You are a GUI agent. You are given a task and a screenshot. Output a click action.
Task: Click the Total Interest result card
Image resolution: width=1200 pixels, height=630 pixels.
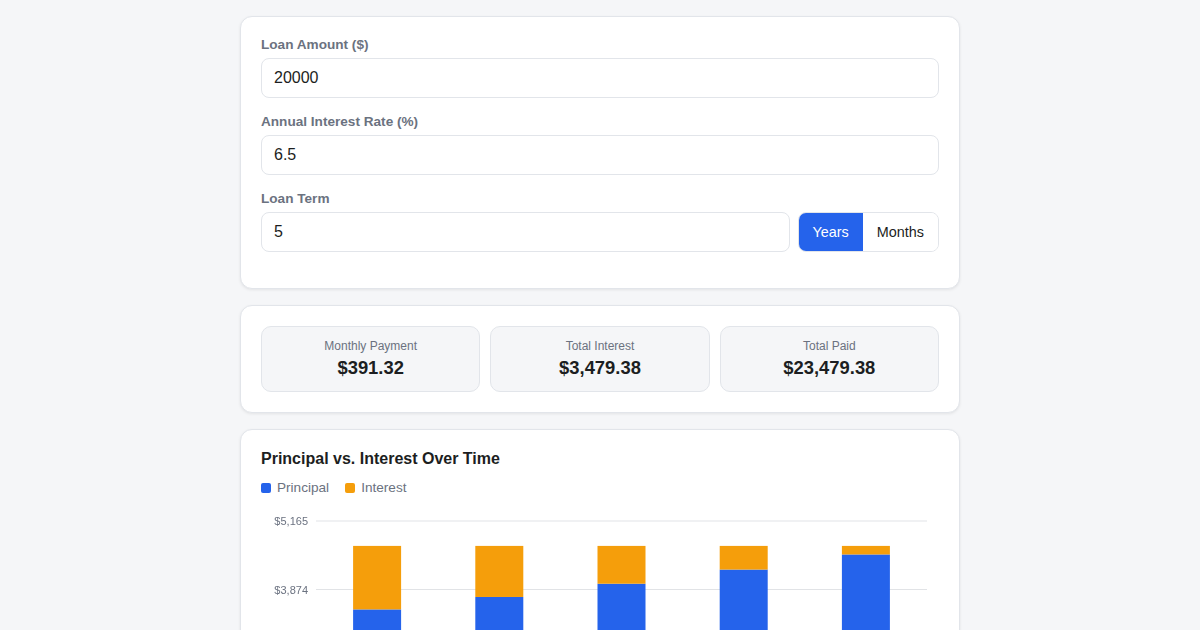pyautogui.click(x=600, y=359)
